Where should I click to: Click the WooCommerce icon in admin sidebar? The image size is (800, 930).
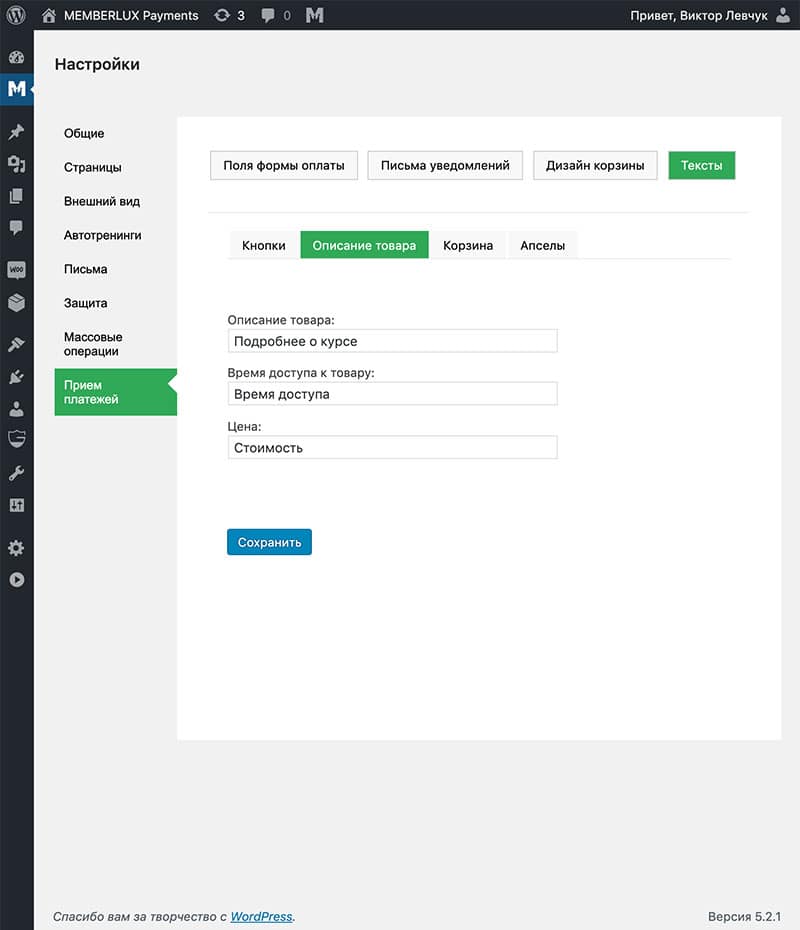(16, 270)
